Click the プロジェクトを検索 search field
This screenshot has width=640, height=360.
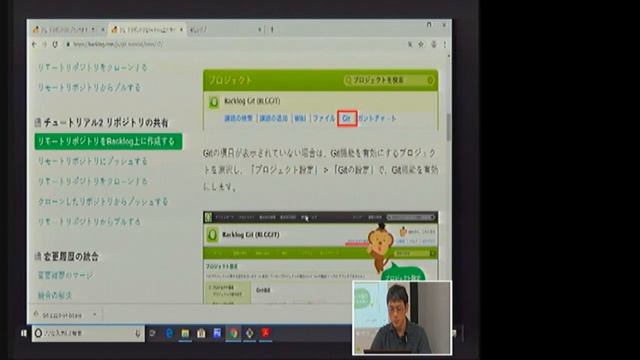(389, 80)
